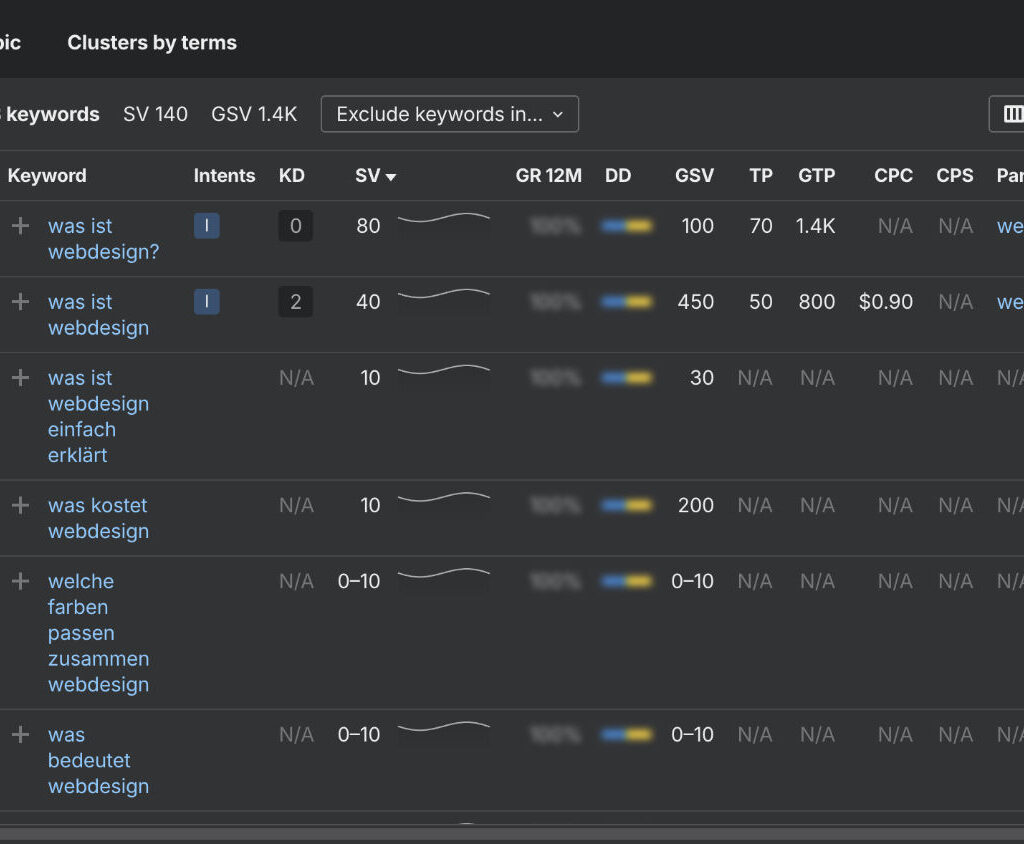Image resolution: width=1024 pixels, height=844 pixels.
Task: Open the column customization icon
Action: 1013,114
